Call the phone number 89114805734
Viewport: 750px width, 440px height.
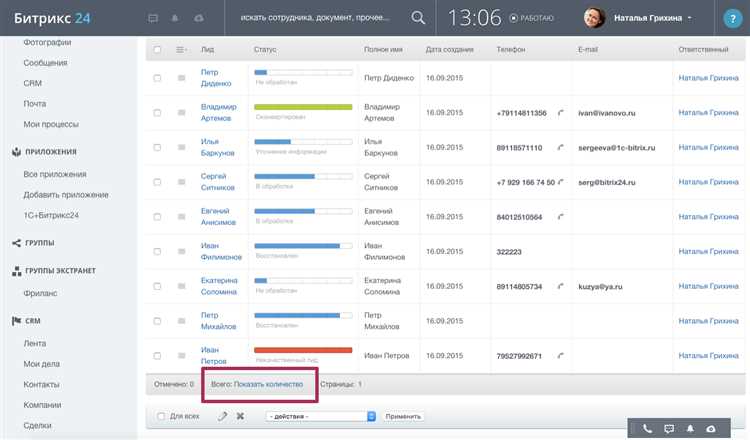pyautogui.click(x=561, y=286)
